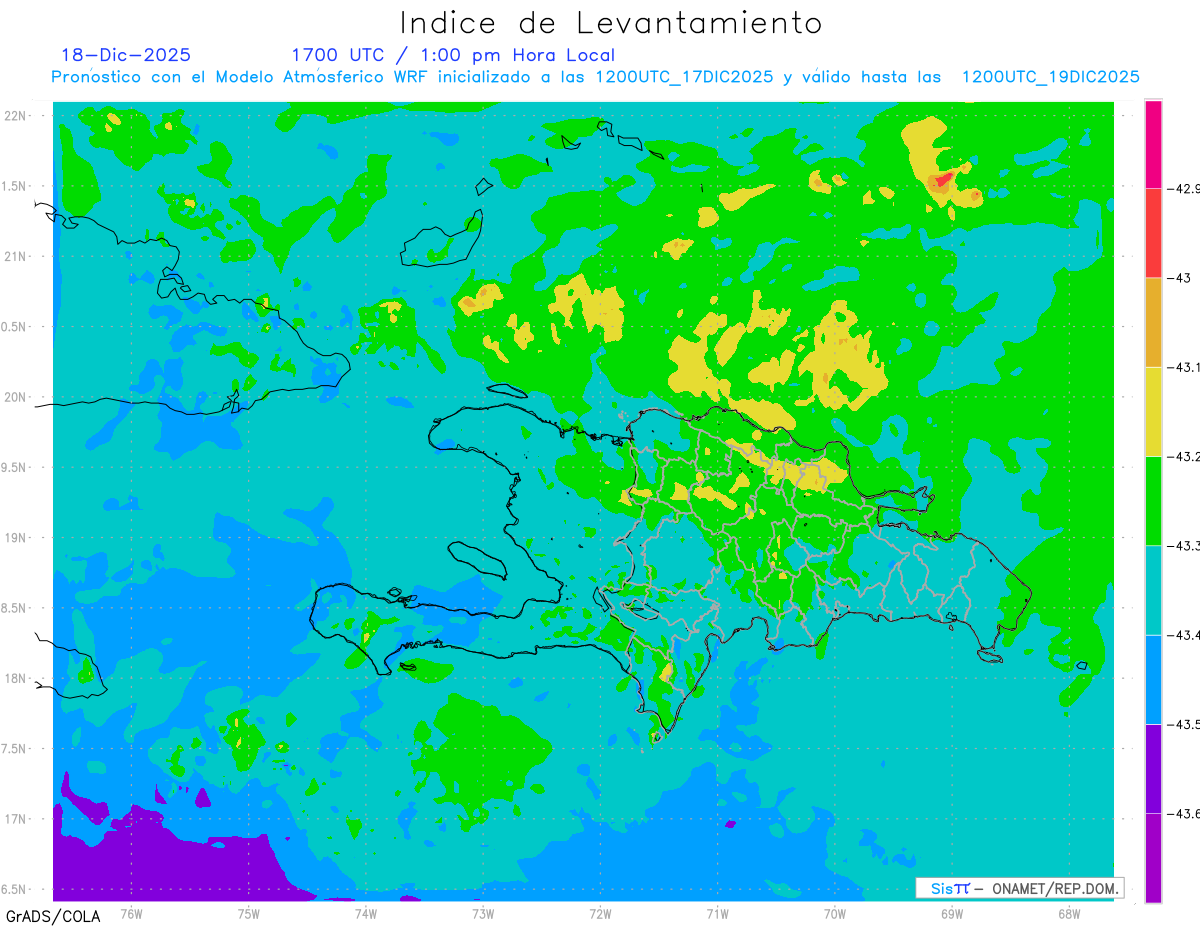Click the '-43.4' legend value
The image size is (1200, 927).
1183,635
